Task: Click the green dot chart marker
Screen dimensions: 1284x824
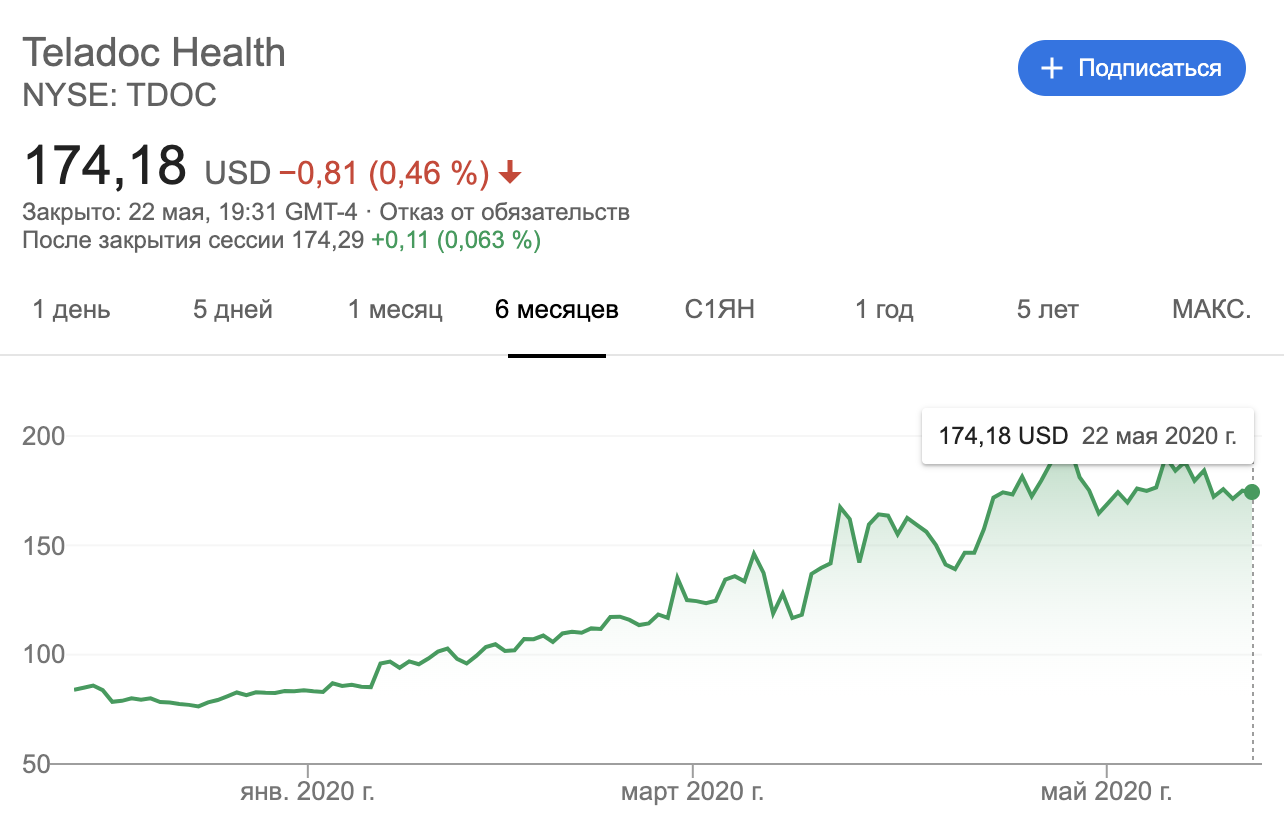Action: (x=1252, y=492)
